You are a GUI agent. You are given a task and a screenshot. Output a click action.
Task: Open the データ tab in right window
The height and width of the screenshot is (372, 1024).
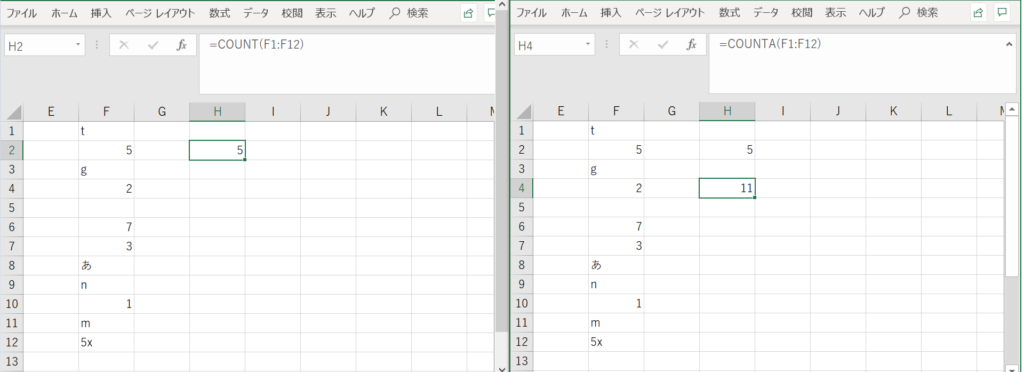coord(765,13)
